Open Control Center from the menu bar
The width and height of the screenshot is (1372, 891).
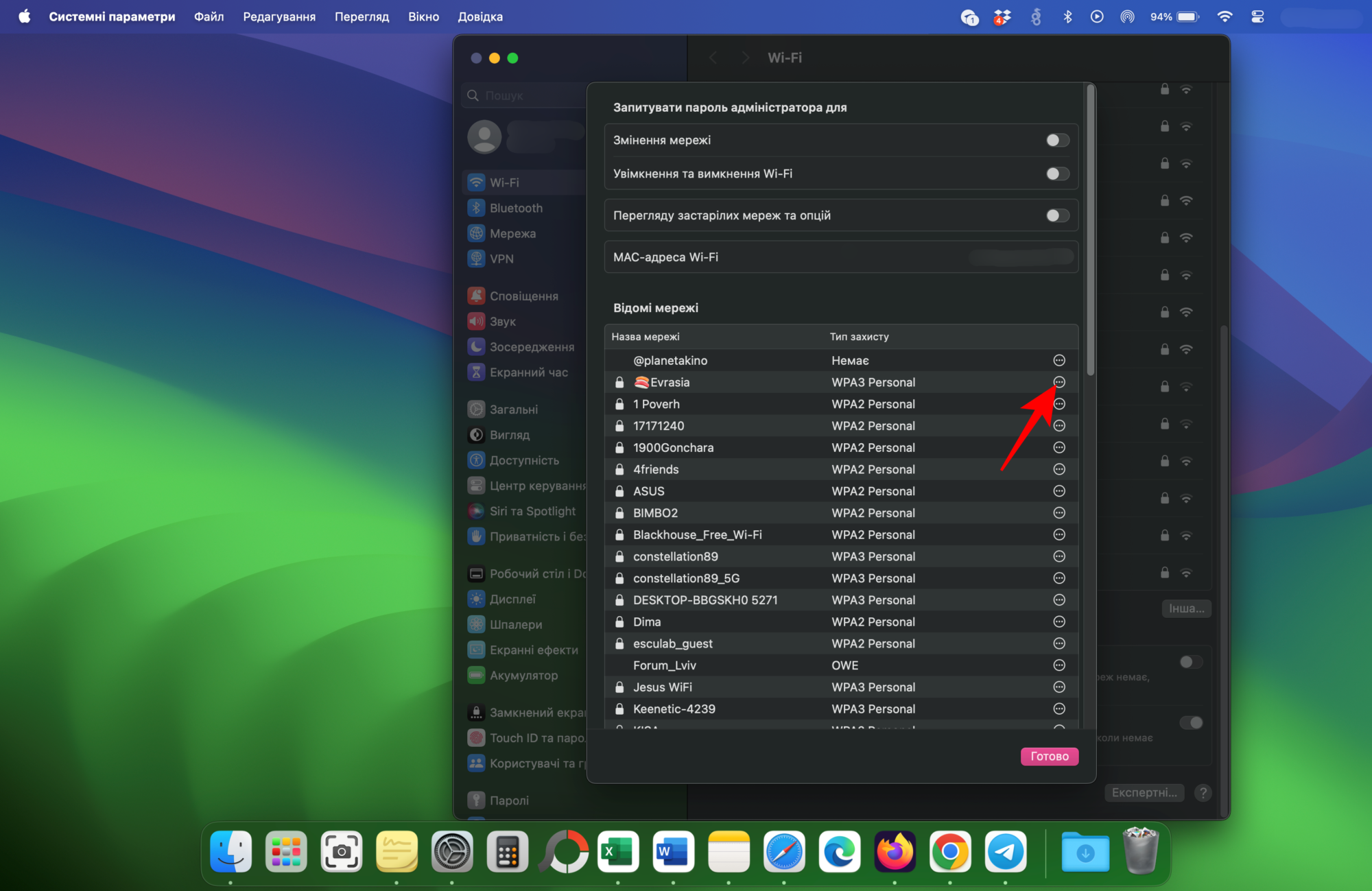1257,16
